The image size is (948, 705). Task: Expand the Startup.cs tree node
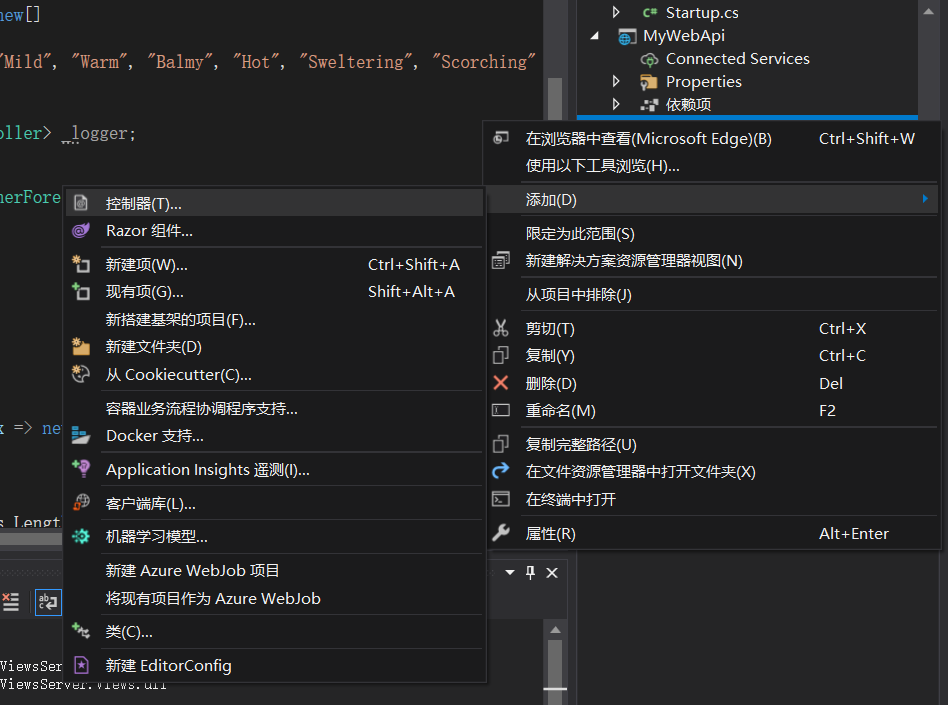[615, 12]
